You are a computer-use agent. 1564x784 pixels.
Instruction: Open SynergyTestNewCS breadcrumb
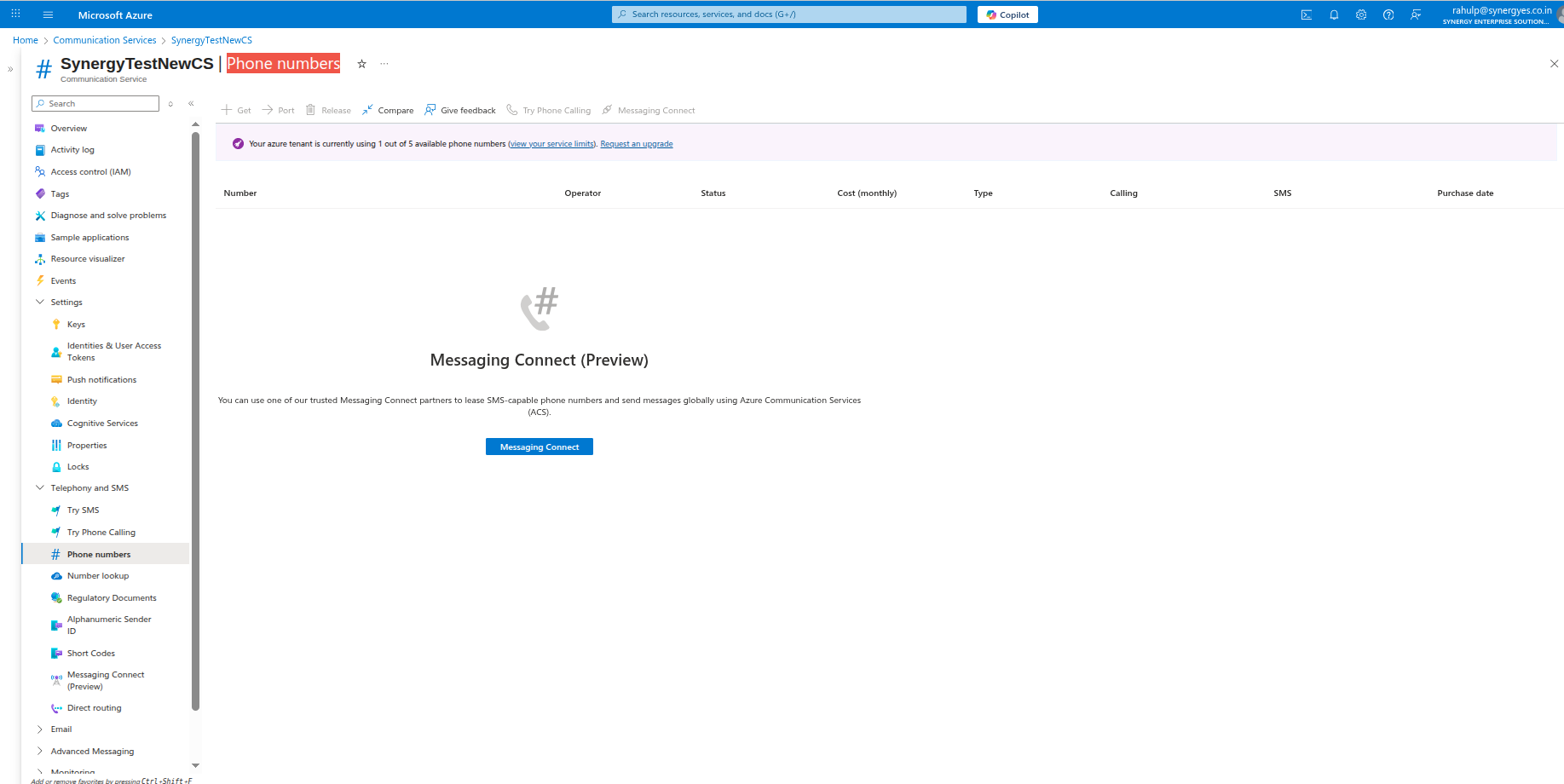click(x=211, y=40)
